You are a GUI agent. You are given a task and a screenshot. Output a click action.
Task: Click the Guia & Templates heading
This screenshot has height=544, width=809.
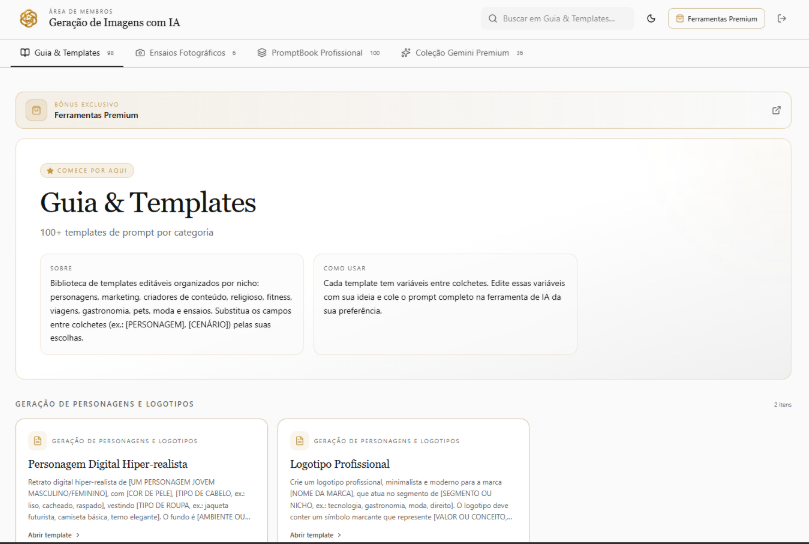pos(148,202)
